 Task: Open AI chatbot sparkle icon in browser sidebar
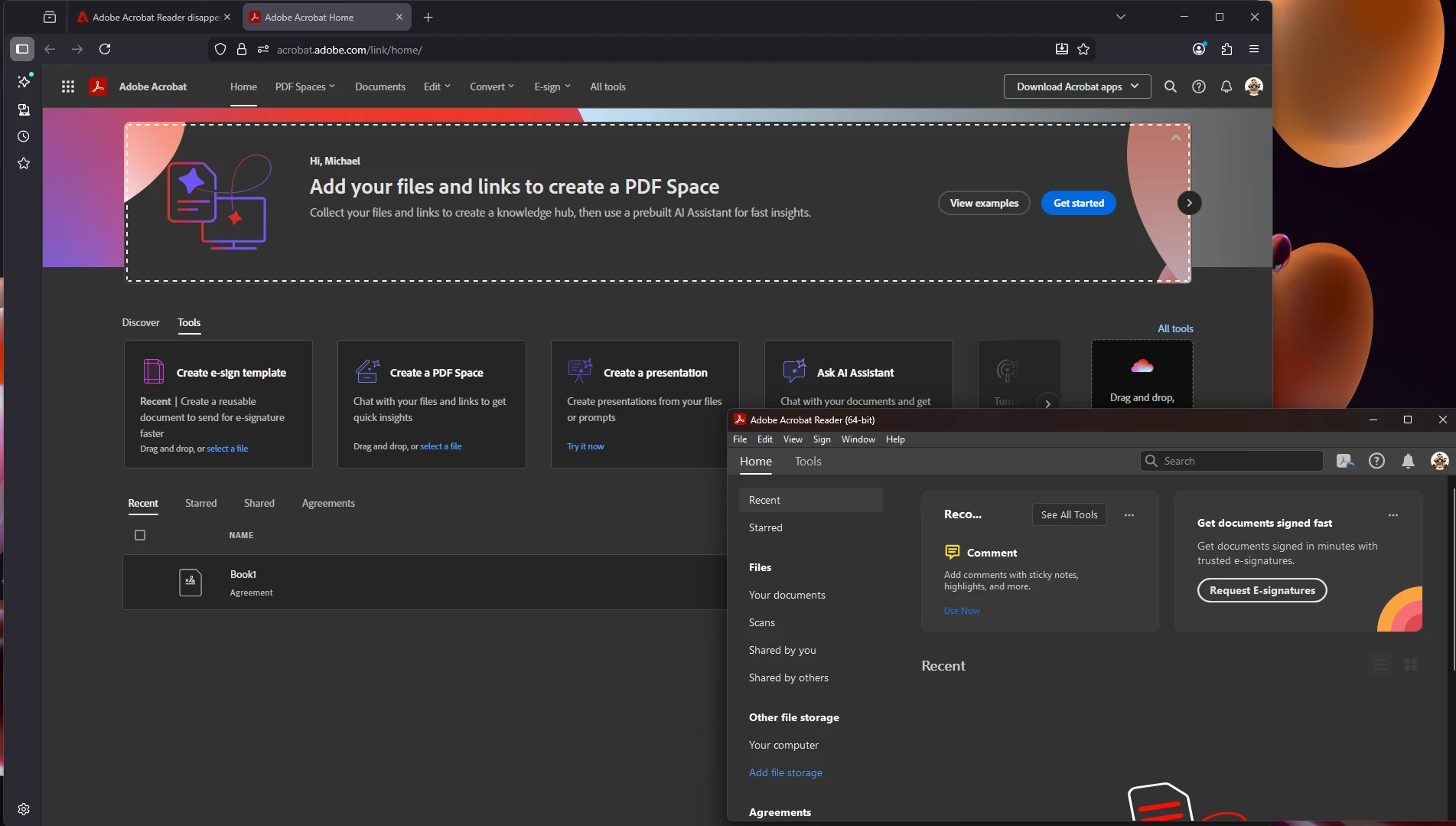point(24,81)
